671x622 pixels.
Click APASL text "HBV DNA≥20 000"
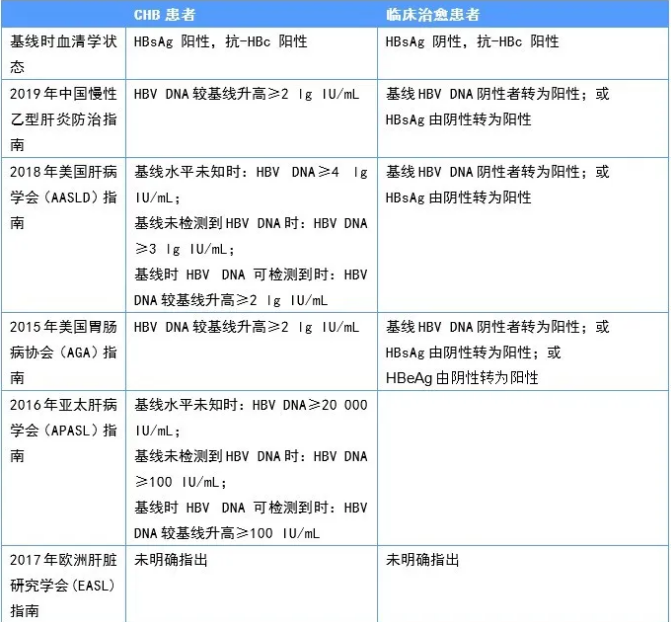(310, 405)
